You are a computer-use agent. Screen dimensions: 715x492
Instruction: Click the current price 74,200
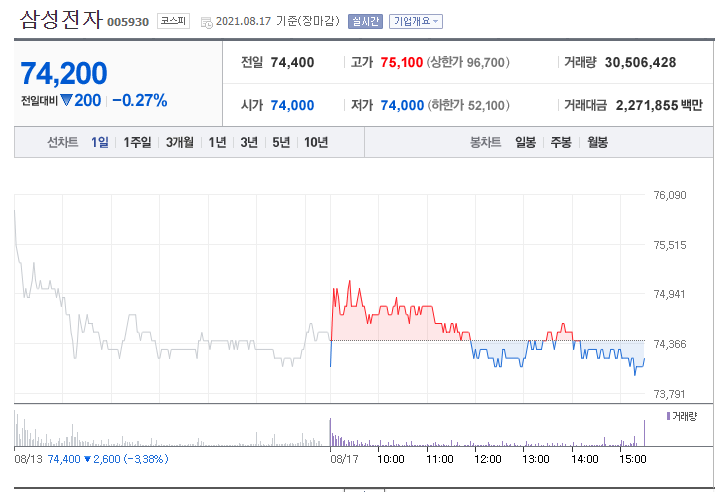[64, 73]
